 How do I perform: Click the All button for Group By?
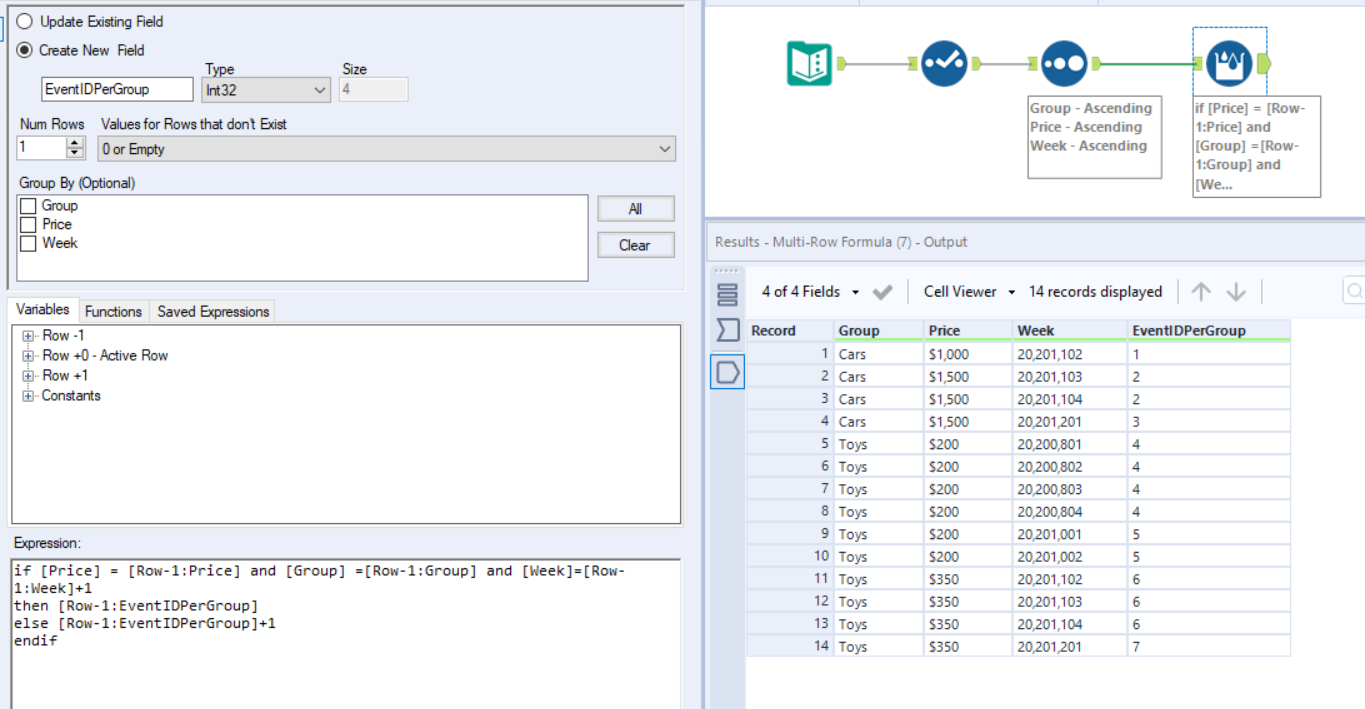[635, 209]
